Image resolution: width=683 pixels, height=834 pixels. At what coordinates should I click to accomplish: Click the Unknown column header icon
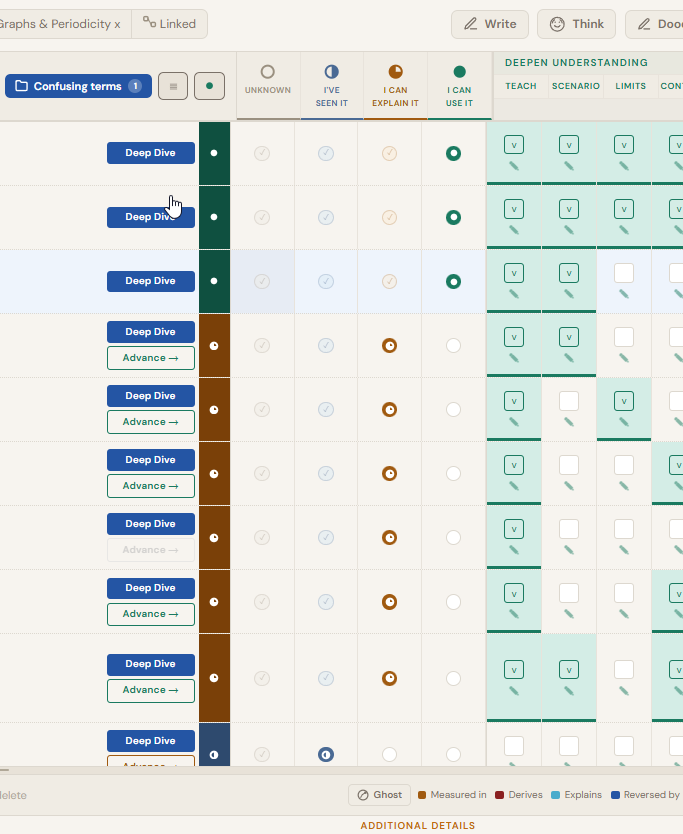(x=267, y=72)
